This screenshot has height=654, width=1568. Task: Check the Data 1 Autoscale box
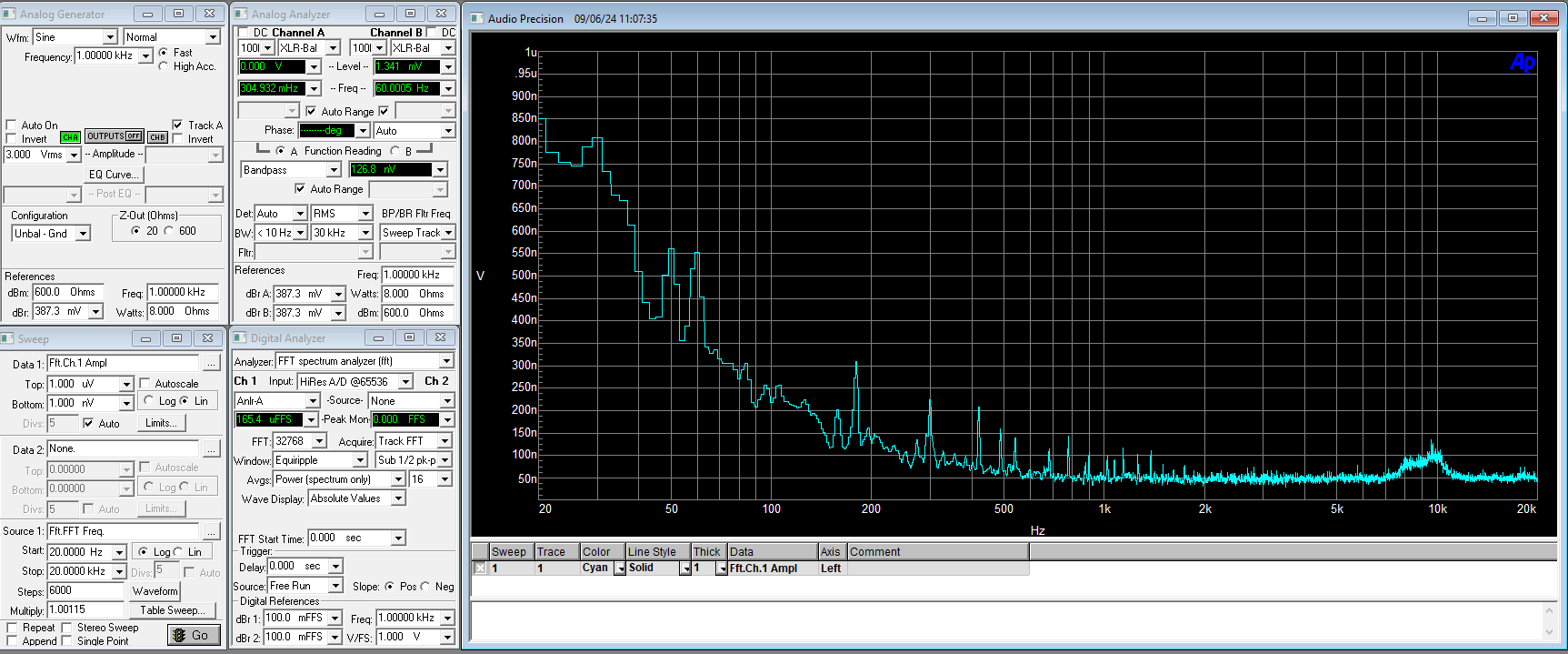pyautogui.click(x=145, y=384)
